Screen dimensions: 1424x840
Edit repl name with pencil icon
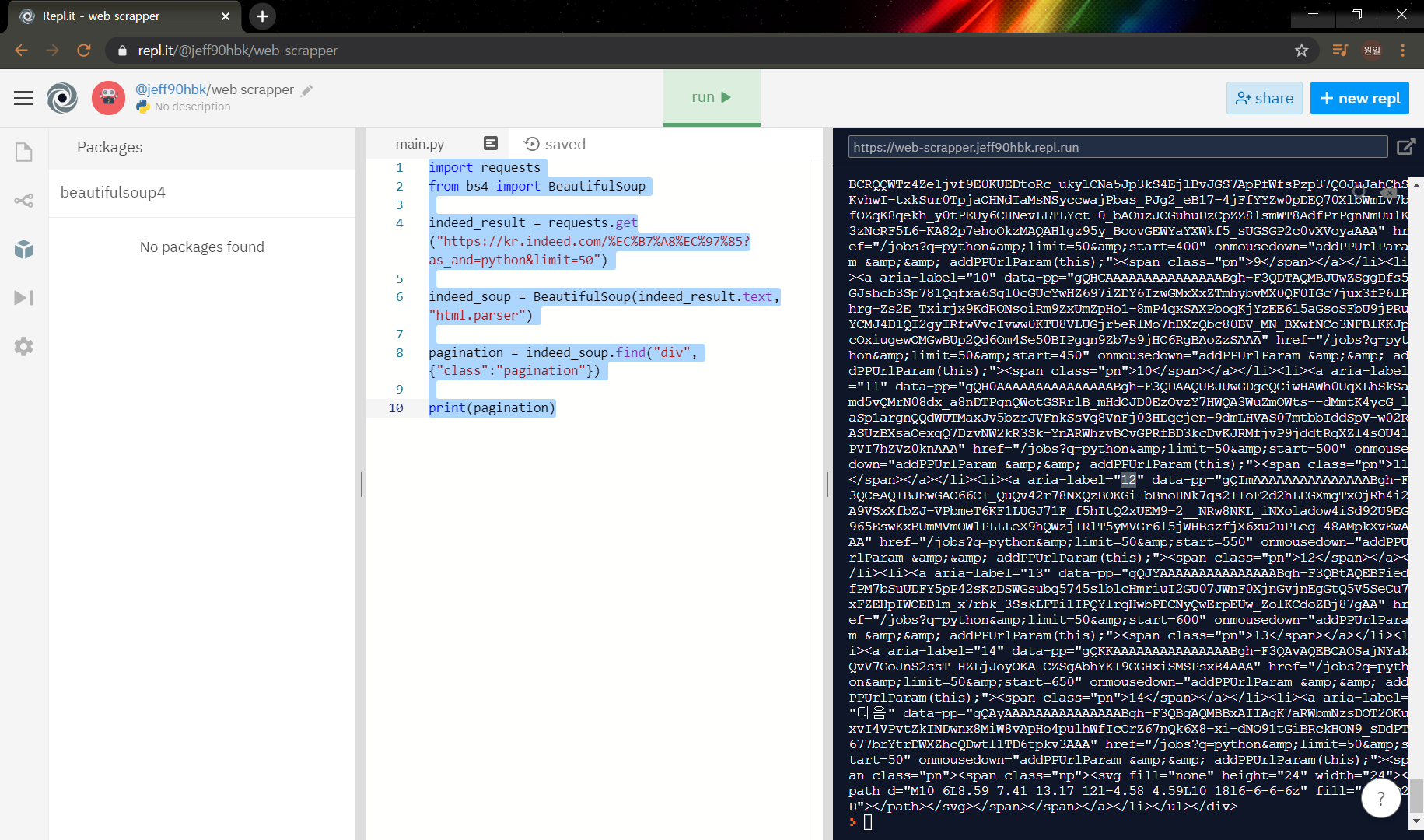(x=307, y=90)
